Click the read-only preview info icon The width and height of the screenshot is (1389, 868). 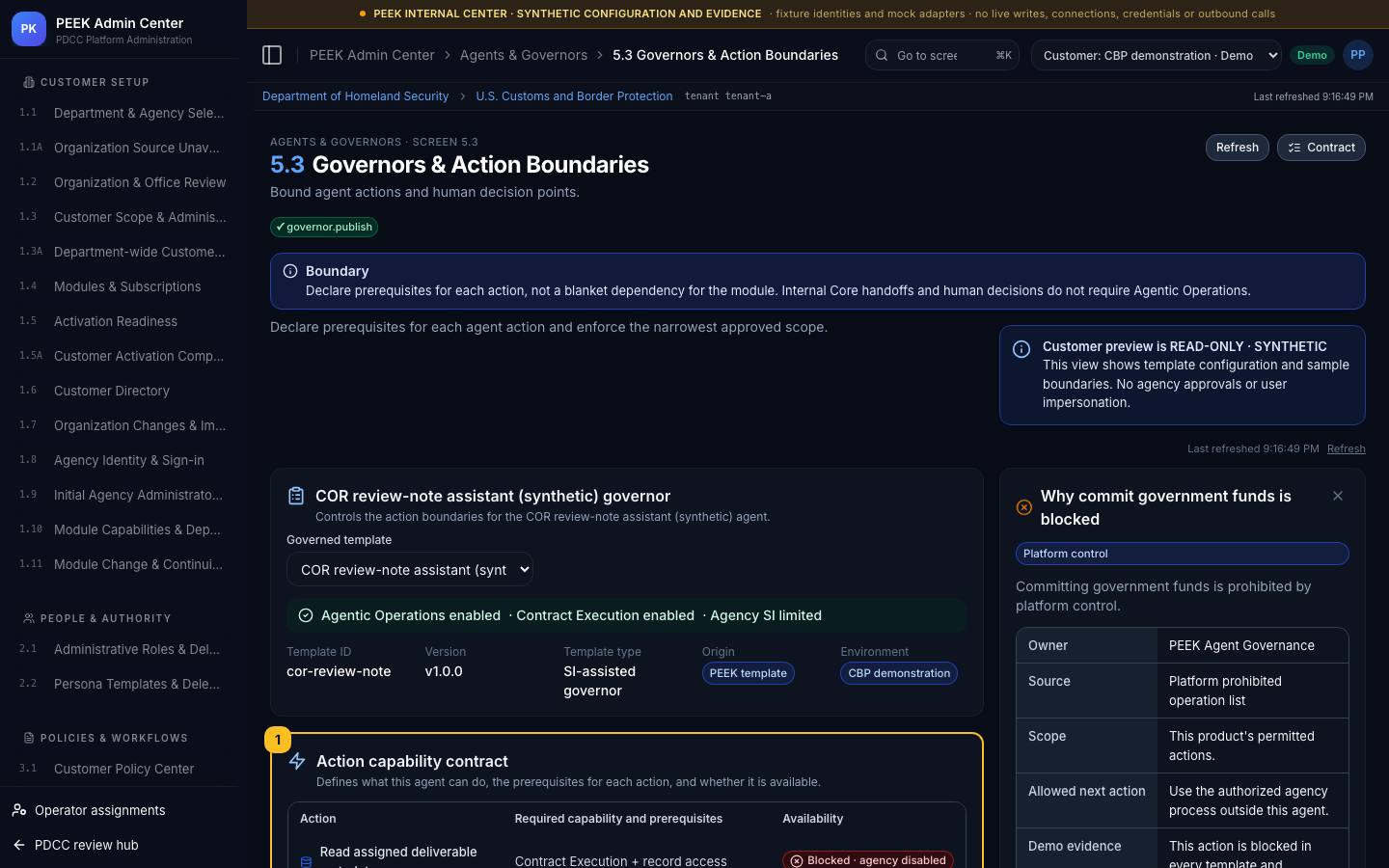pyautogui.click(x=1021, y=349)
